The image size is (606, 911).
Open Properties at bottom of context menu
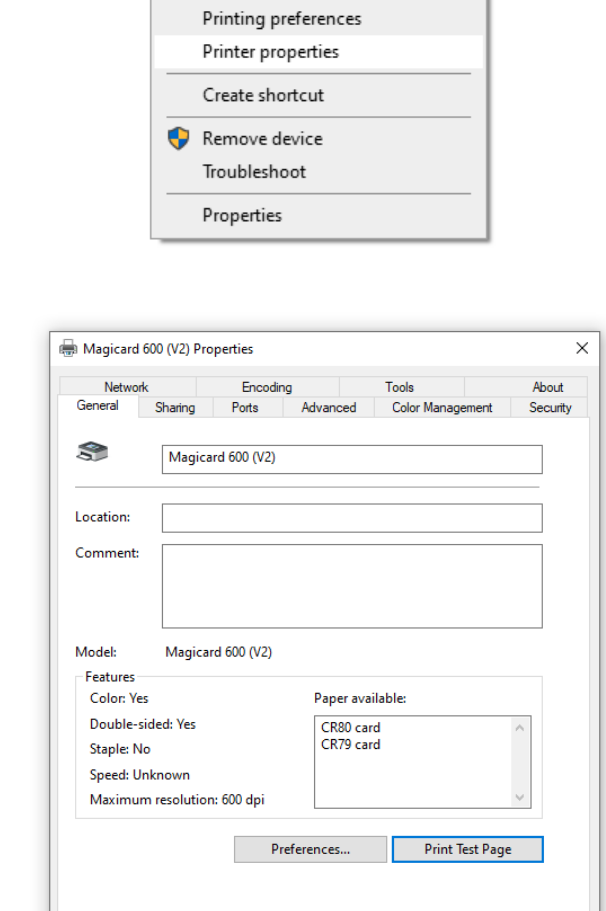pos(318,216)
